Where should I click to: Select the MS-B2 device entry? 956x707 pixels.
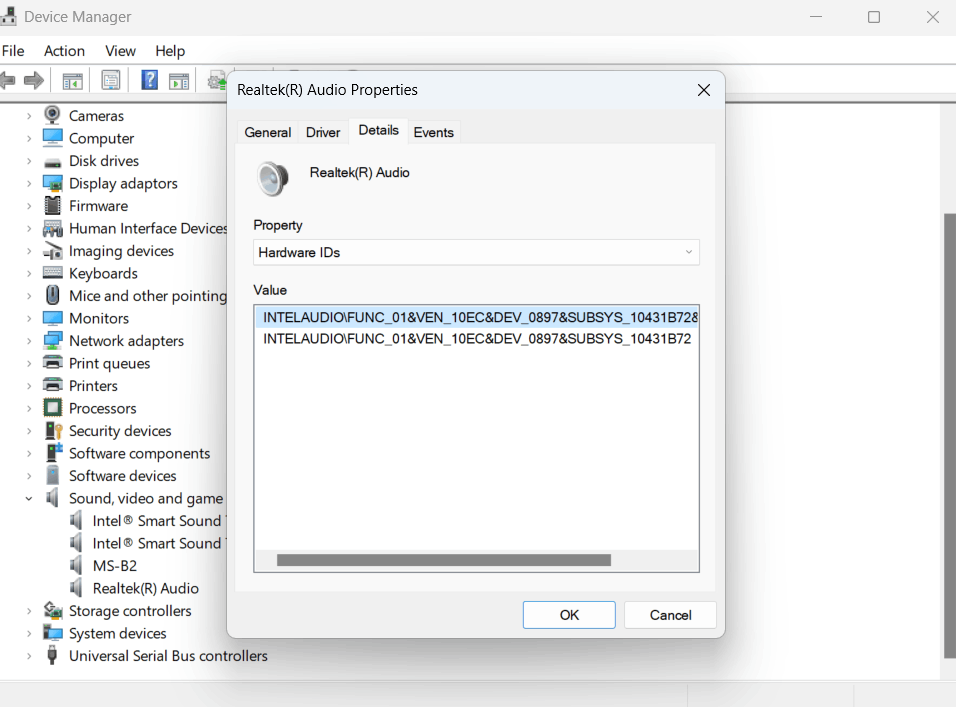pyautogui.click(x=115, y=566)
